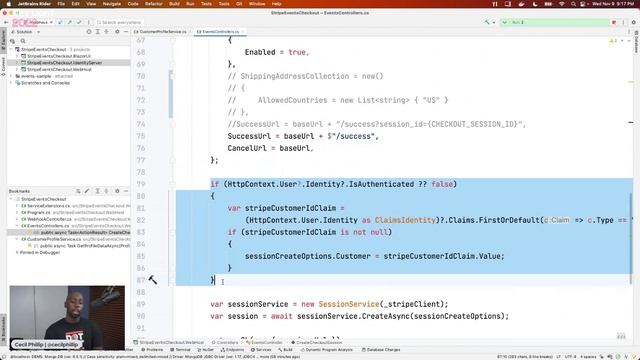The height and width of the screenshot is (360, 640).
Task: Open the Explorer side tool tab
Action: [x=3, y=40]
